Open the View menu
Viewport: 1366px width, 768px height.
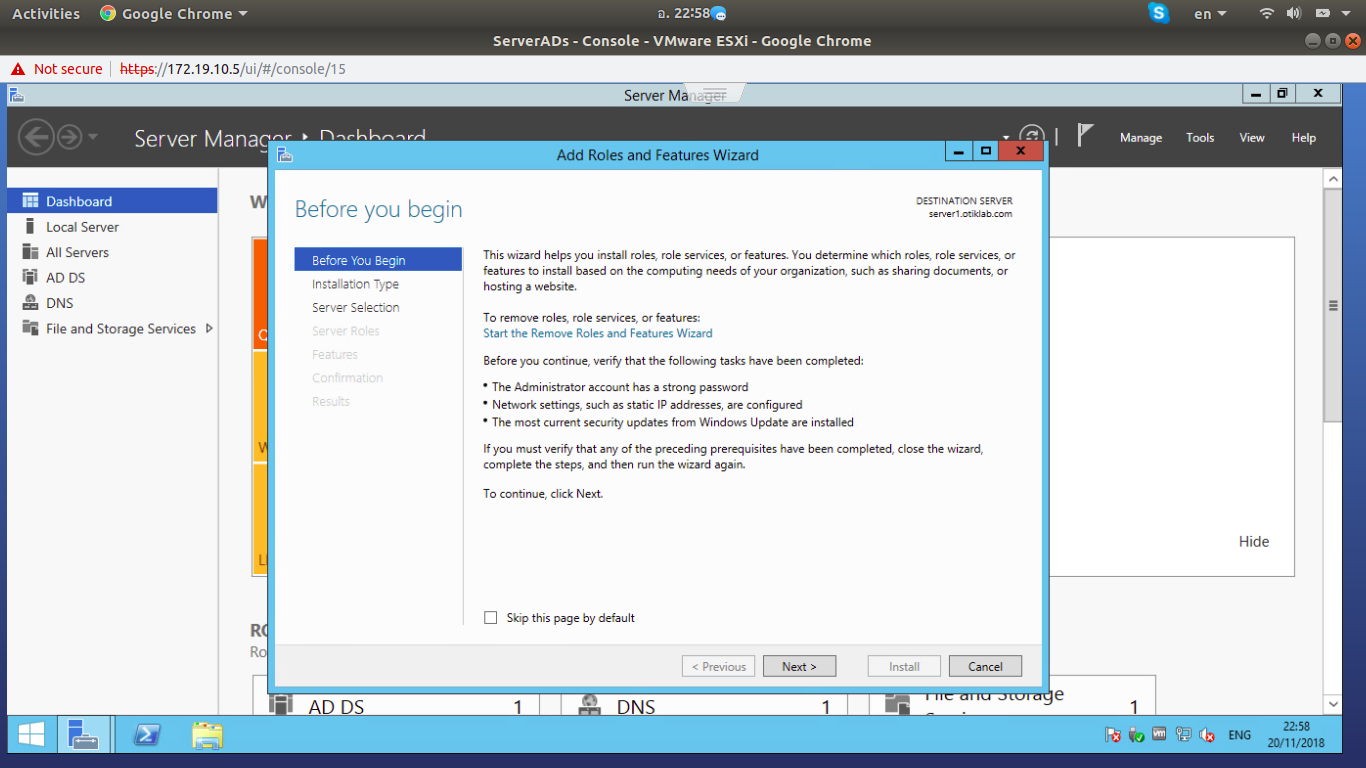(1252, 138)
